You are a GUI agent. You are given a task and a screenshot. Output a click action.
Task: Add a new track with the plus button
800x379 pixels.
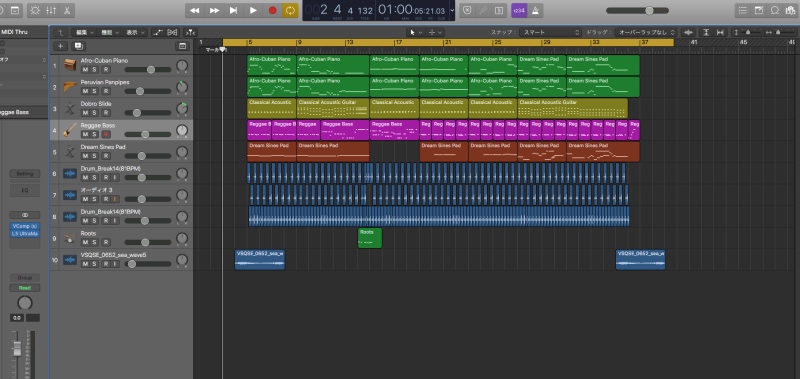pos(60,46)
